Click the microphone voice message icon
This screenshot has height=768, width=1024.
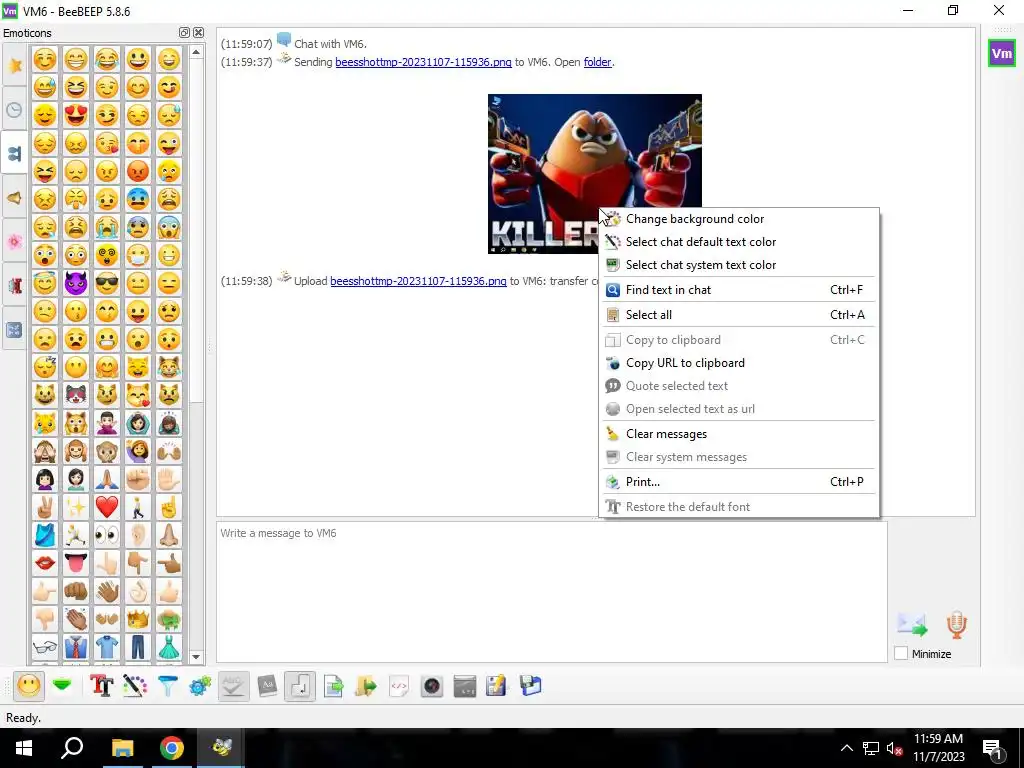point(956,624)
